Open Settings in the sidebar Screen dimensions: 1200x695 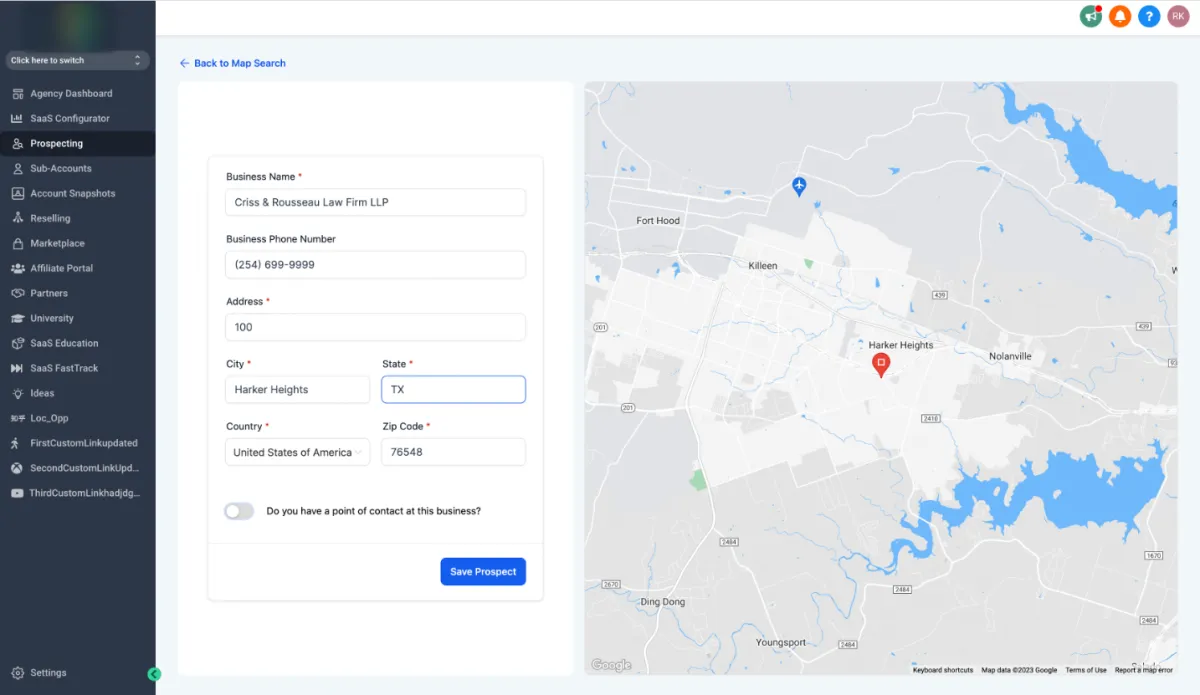78,673
